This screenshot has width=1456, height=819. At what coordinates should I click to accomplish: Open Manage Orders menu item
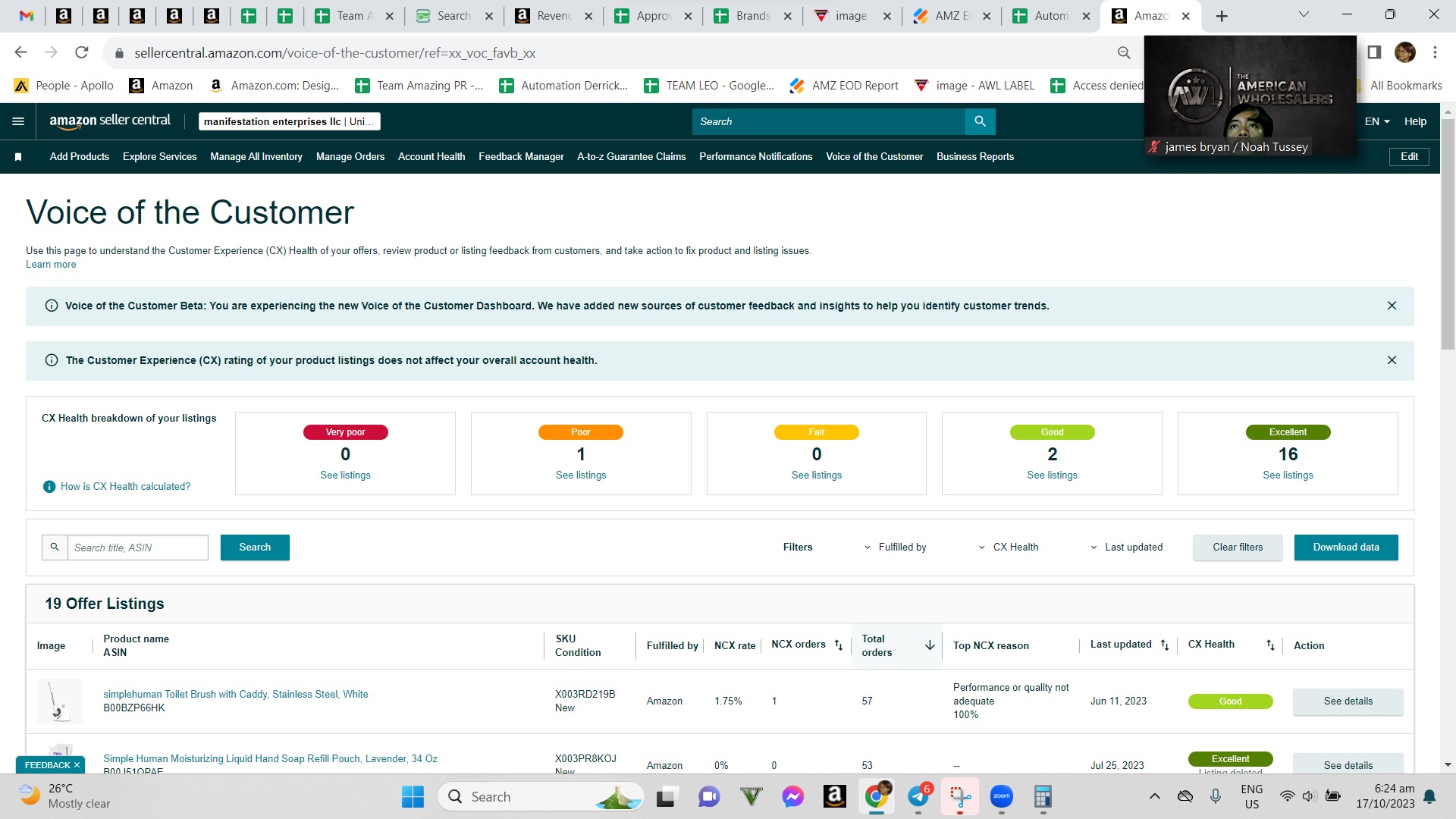click(350, 157)
